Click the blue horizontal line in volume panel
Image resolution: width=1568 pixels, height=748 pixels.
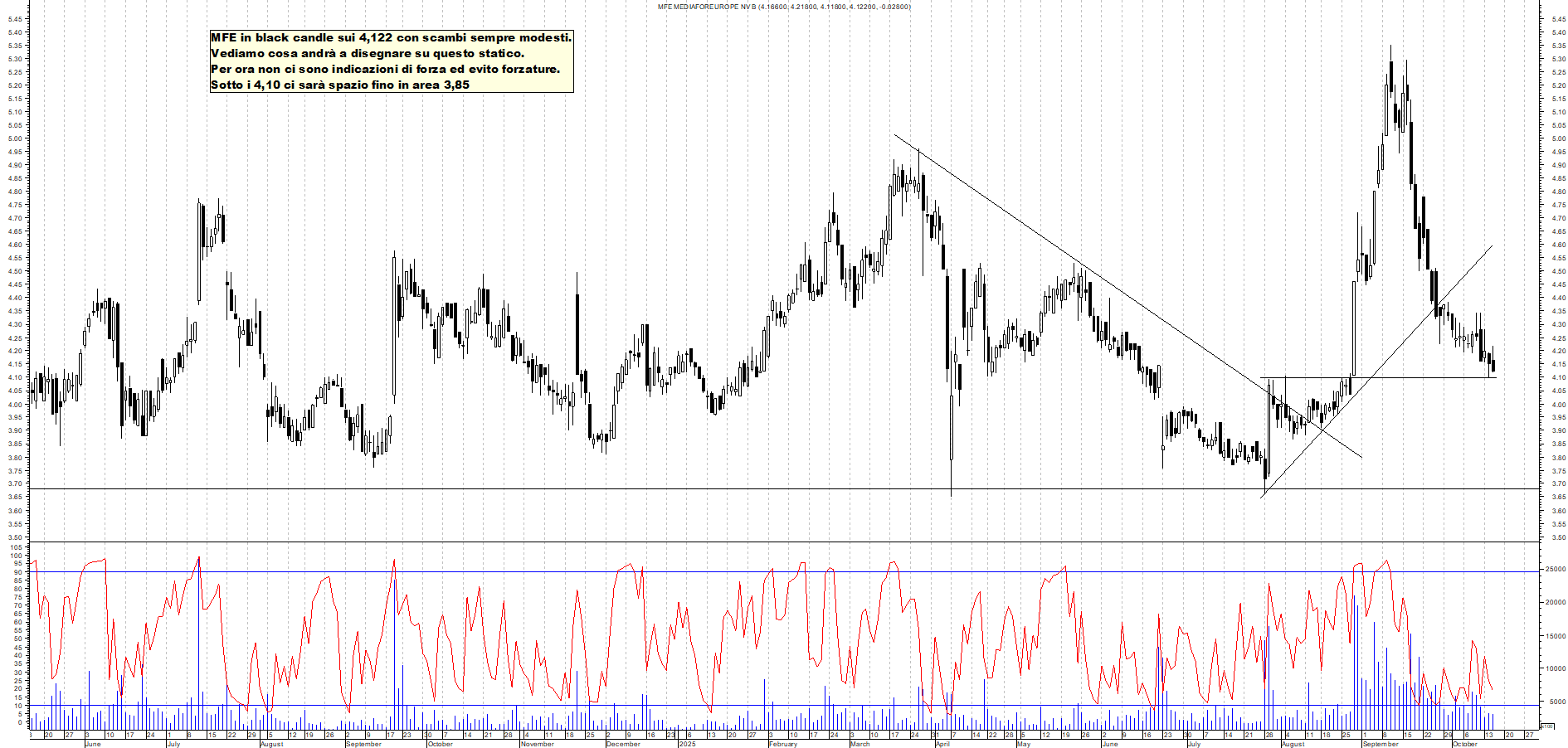[332, 706]
